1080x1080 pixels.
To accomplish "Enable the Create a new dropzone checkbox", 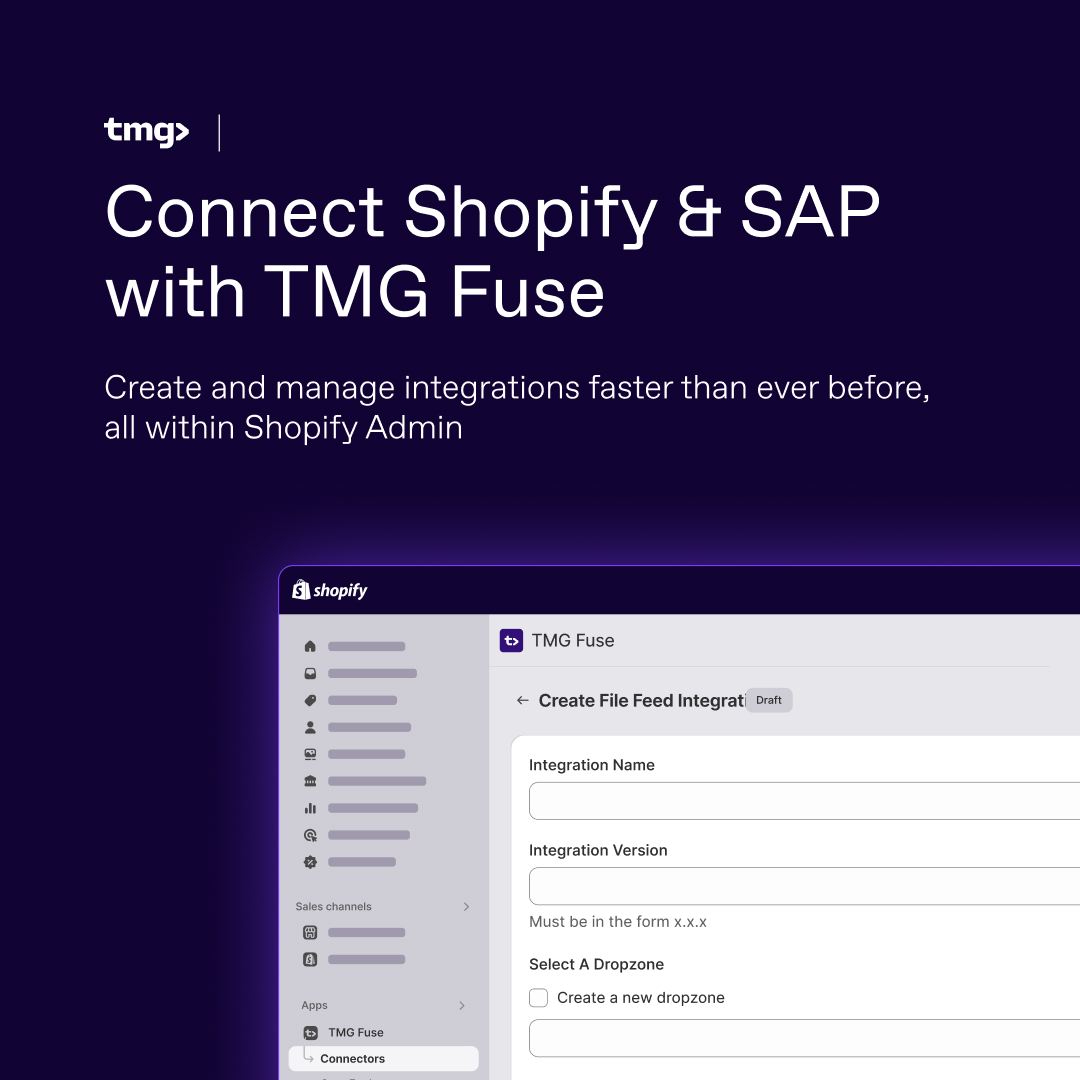I will coord(539,998).
